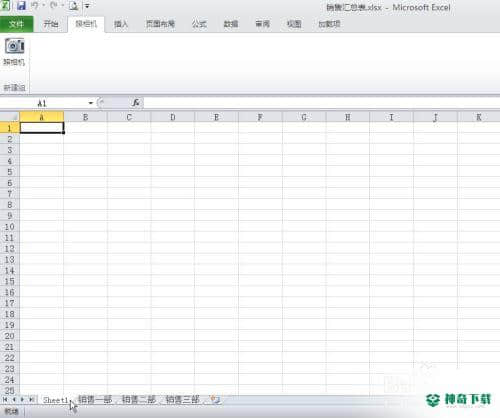Click the undo arrow in quick access toolbar

[35, 5]
